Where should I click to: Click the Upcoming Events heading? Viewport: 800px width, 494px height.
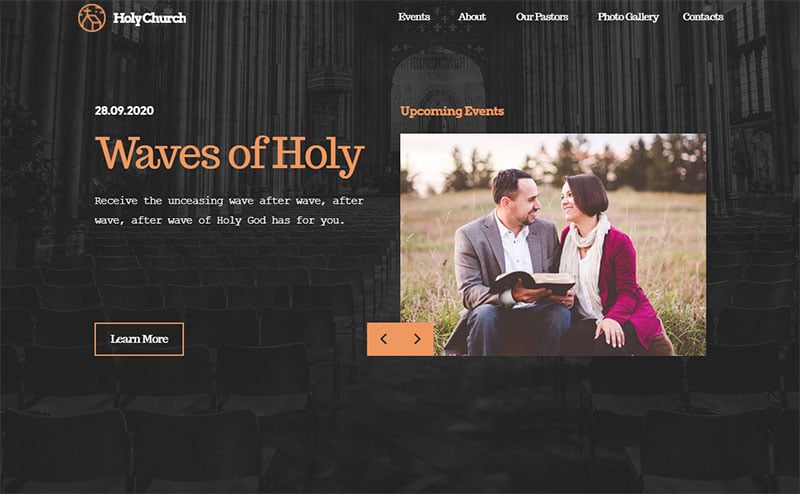pyautogui.click(x=452, y=111)
